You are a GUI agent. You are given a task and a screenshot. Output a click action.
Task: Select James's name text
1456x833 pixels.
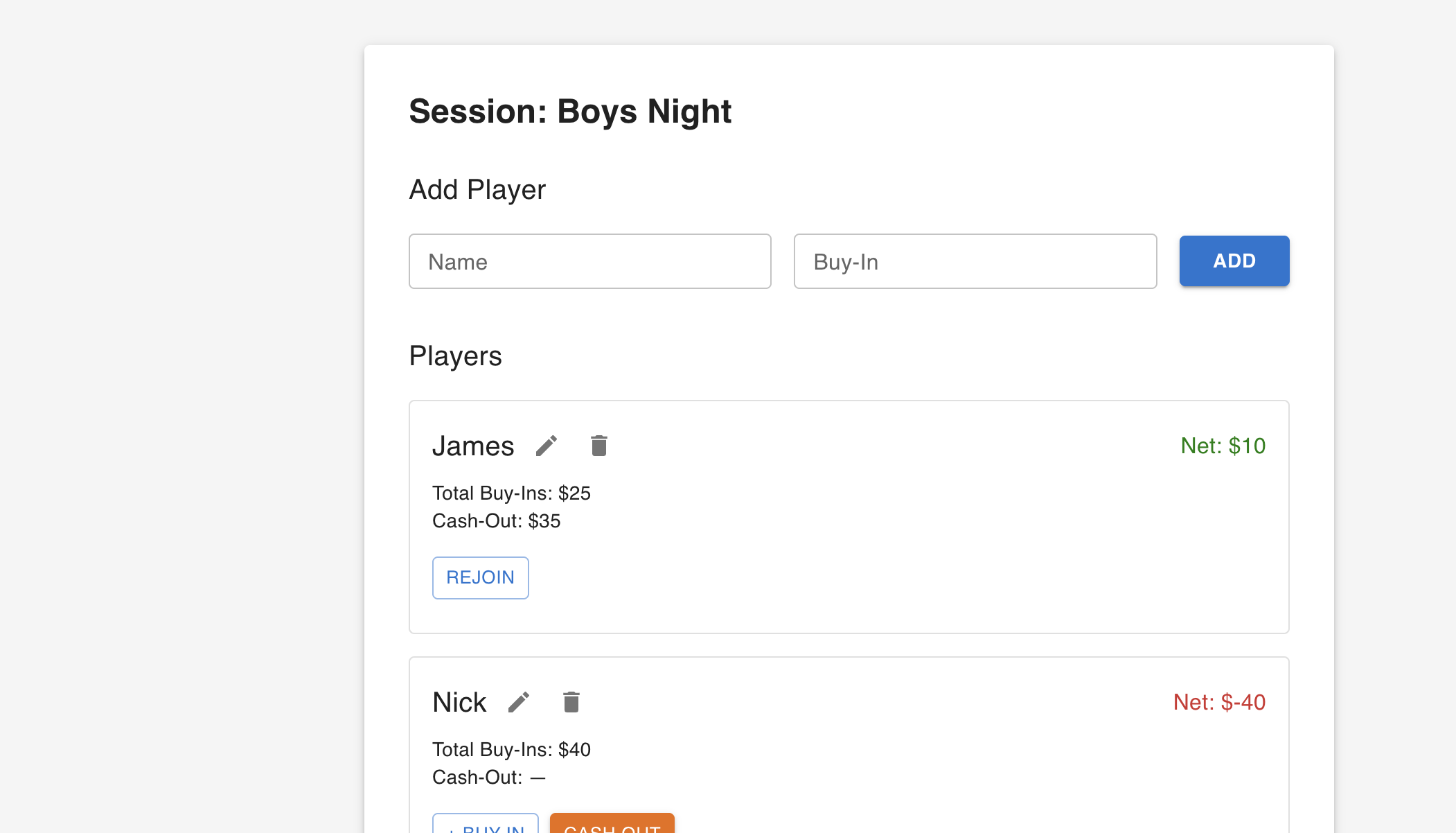[473, 446]
